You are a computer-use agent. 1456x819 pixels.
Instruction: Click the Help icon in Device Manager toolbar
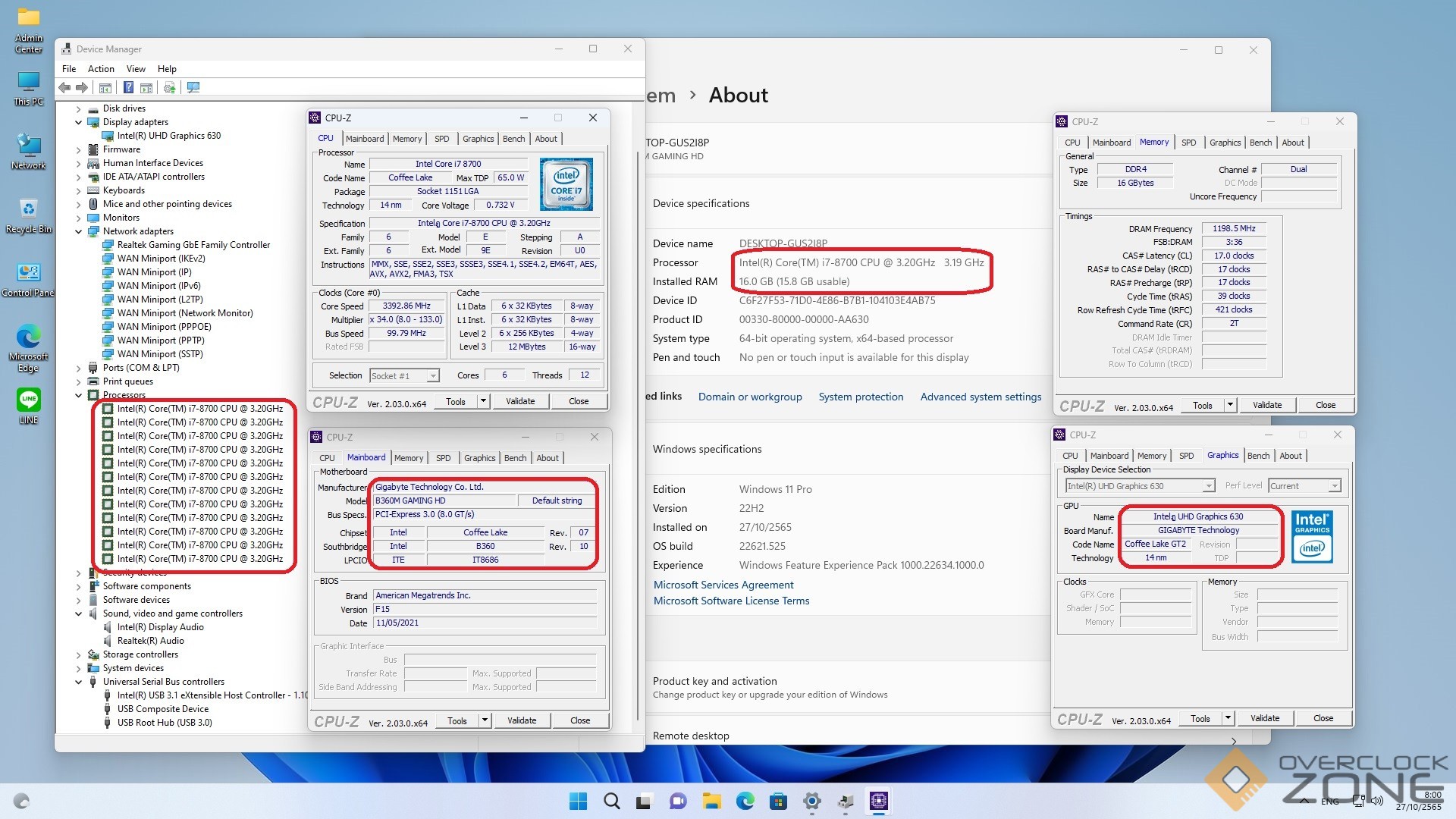(129, 88)
